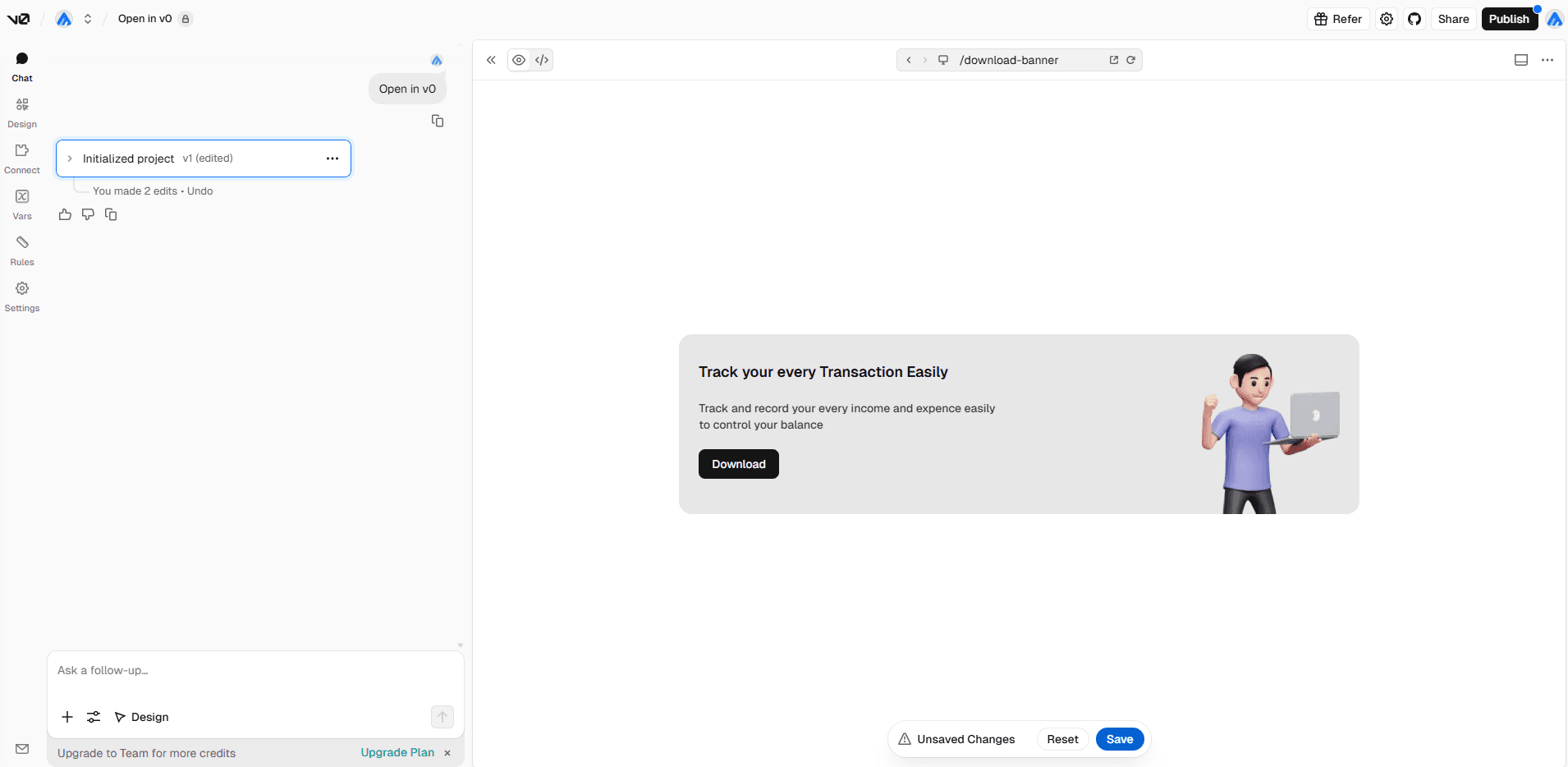Click the thumbs up feedback icon

point(65,215)
